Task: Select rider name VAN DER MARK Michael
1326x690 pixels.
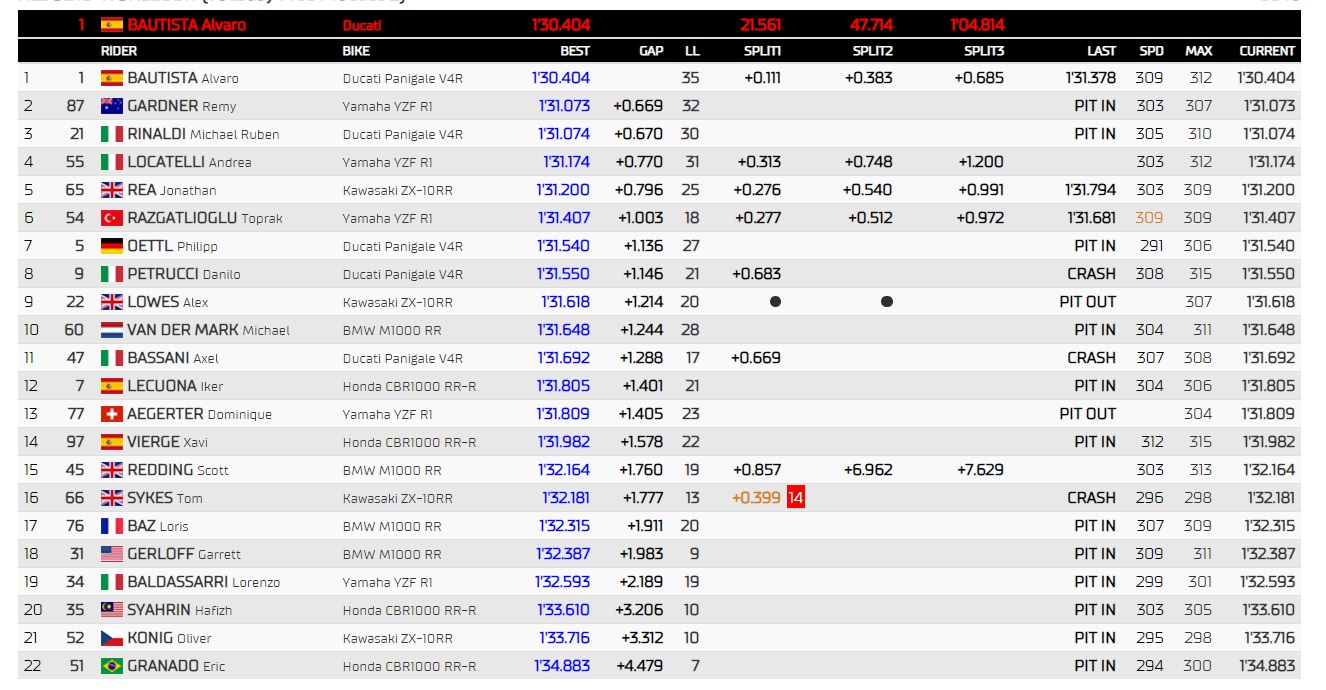Action: coord(209,330)
